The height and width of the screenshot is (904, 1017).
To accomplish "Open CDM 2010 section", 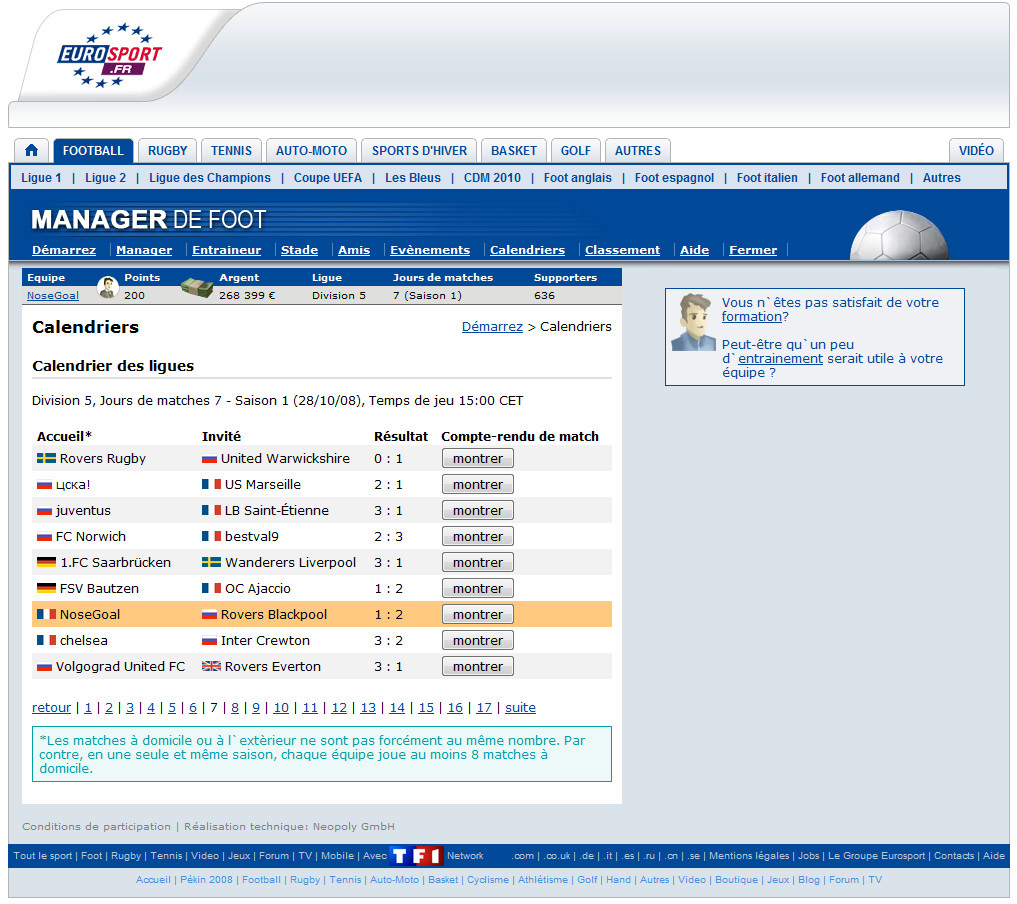I will (x=492, y=178).
